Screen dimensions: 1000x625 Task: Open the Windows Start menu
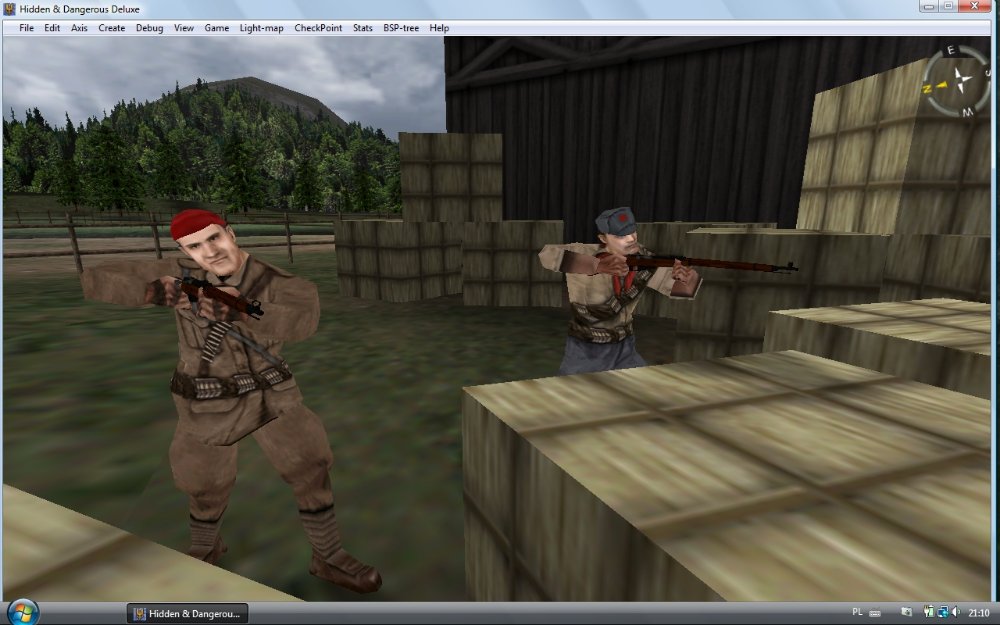pyautogui.click(x=23, y=613)
